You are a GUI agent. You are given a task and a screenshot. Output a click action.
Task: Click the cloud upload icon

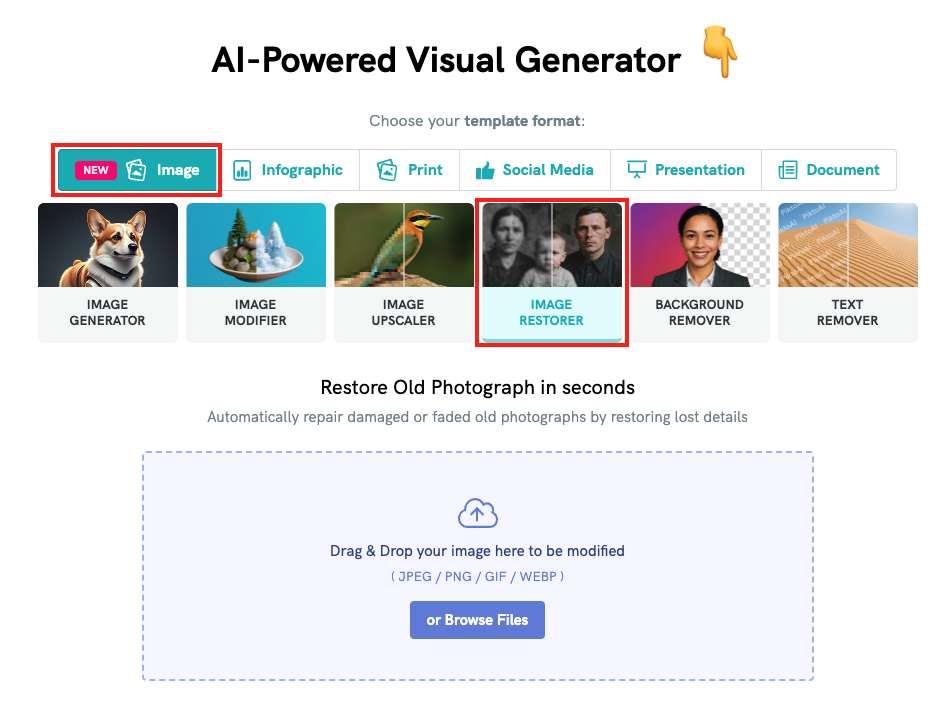478,514
